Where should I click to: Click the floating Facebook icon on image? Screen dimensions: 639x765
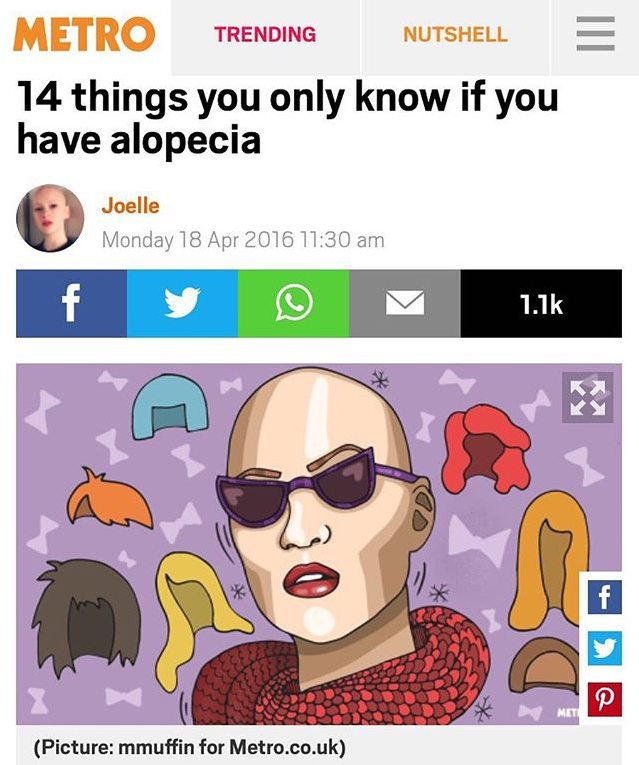[605, 597]
